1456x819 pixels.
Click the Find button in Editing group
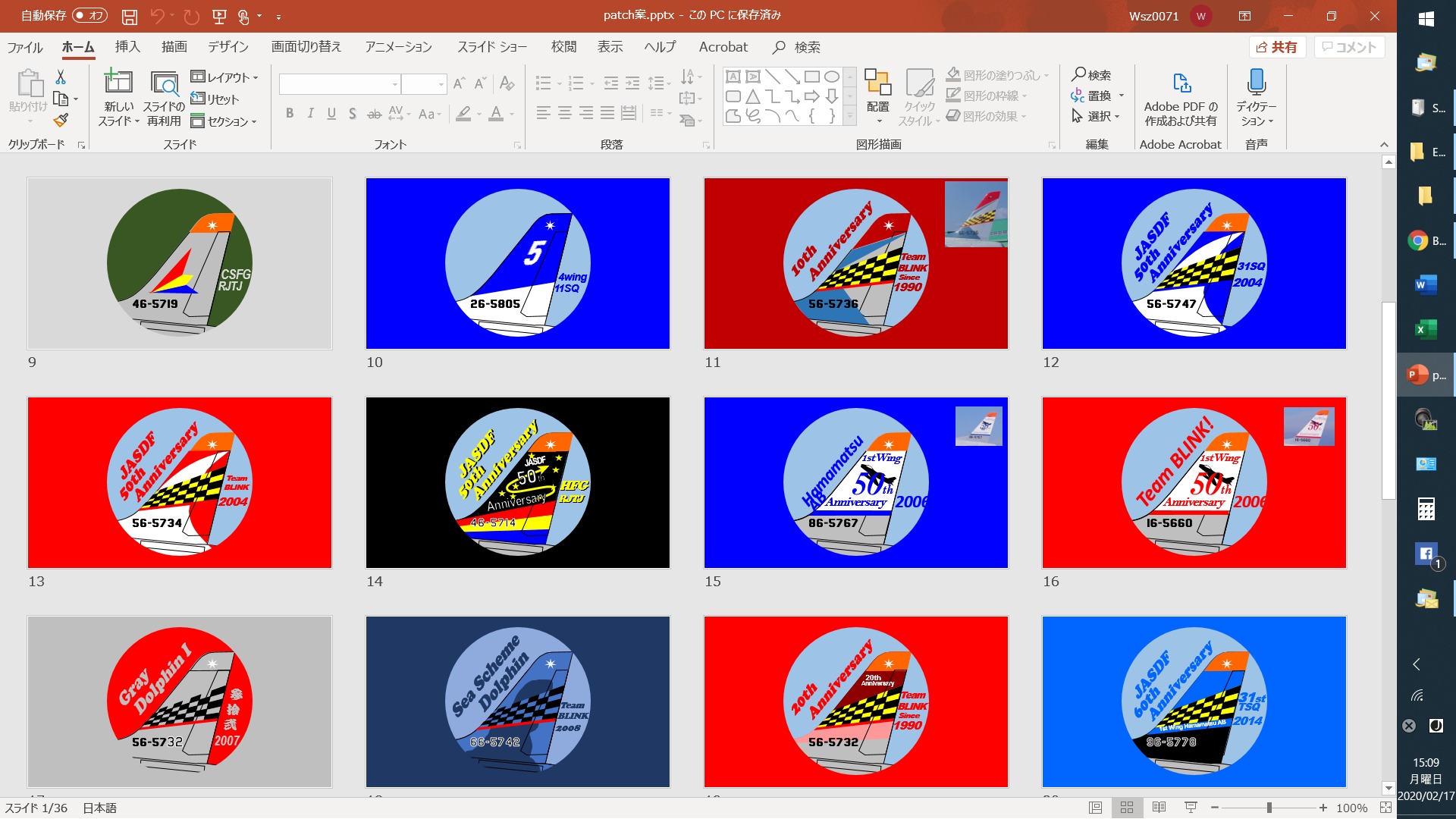(1091, 75)
